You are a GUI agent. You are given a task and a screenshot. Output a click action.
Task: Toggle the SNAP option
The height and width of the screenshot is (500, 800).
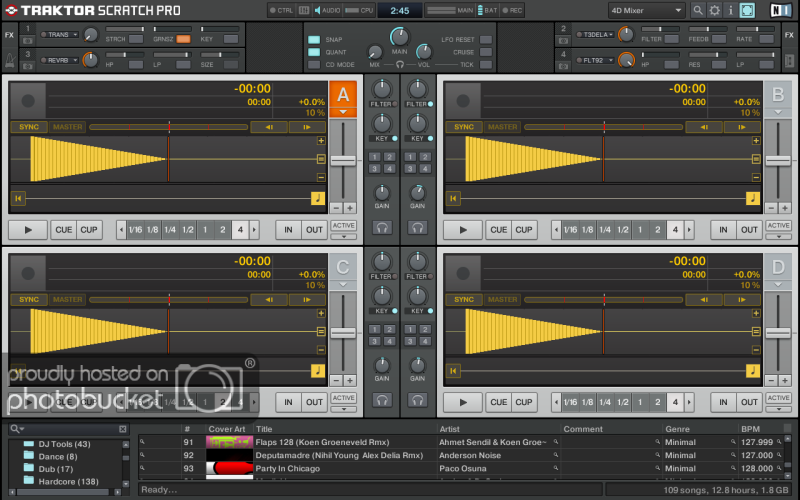pyautogui.click(x=314, y=39)
